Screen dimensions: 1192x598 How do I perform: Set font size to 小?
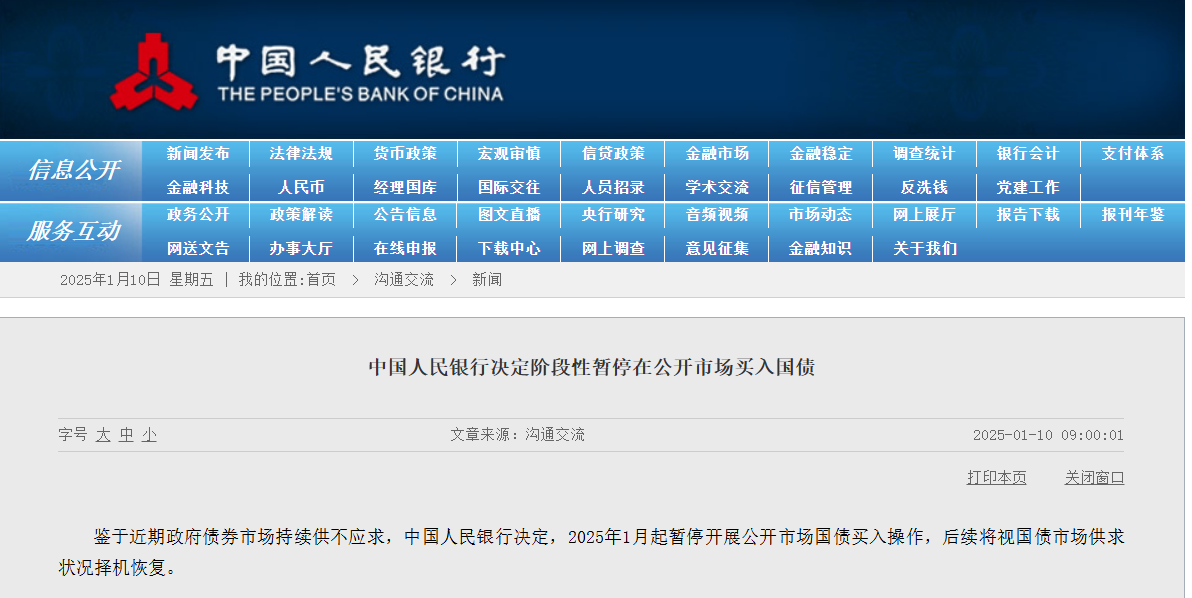click(149, 435)
